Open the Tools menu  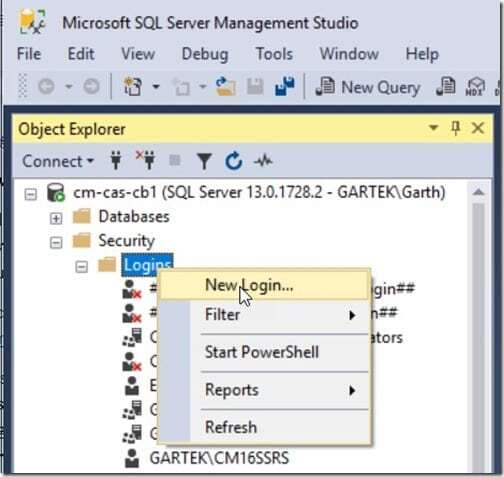[x=274, y=54]
